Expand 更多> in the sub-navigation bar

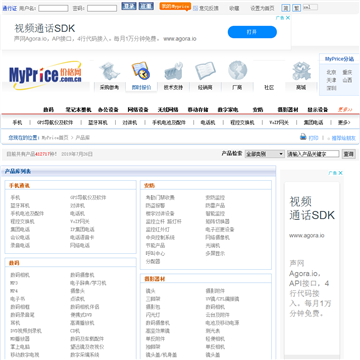click(344, 123)
